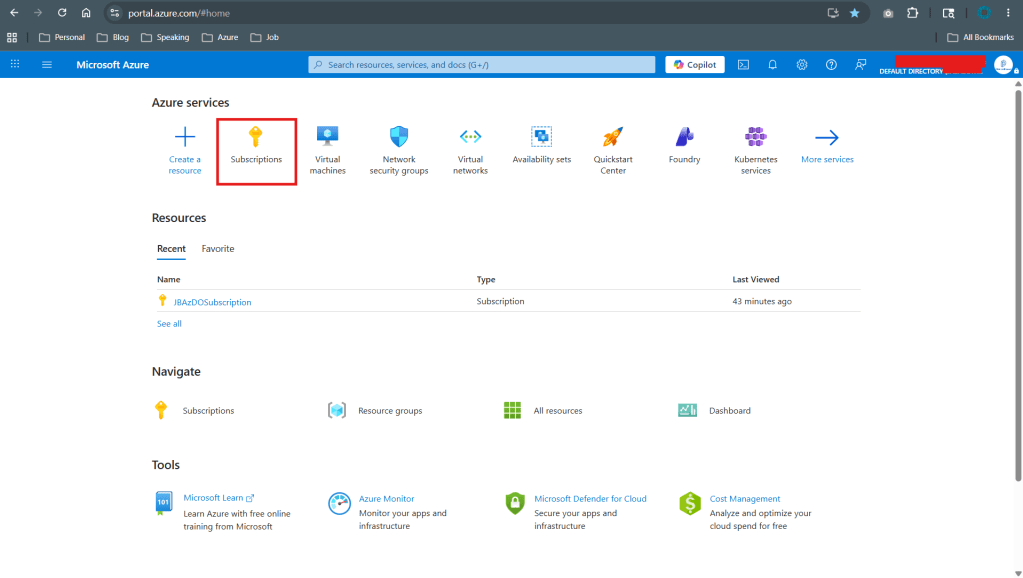The image size is (1023, 578).
Task: Click the Microsoft Azure home title
Action: pos(112,65)
